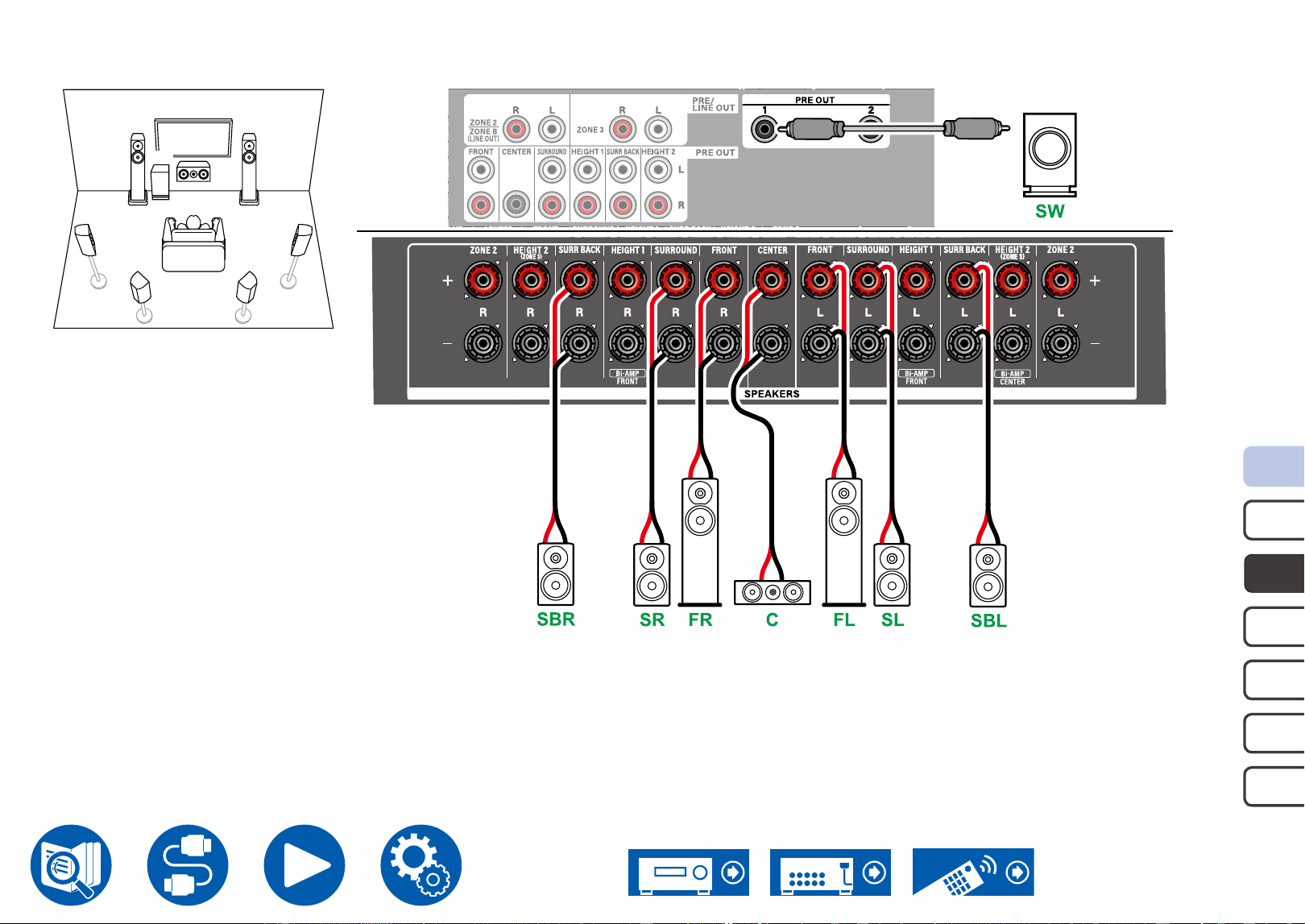Image resolution: width=1305 pixels, height=924 pixels.
Task: Click the green SR label
Action: coord(652,619)
